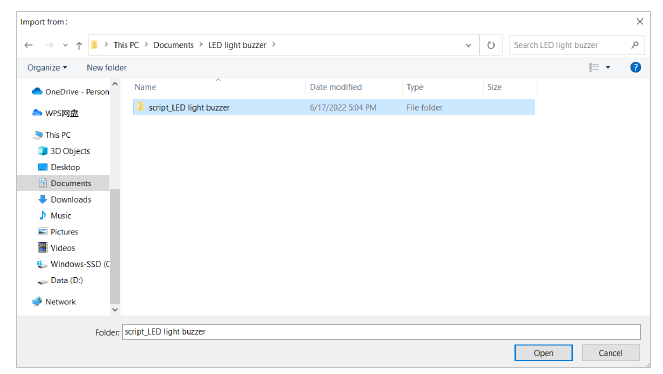Change view layout icon
This screenshot has width=663, height=374.
[594, 67]
